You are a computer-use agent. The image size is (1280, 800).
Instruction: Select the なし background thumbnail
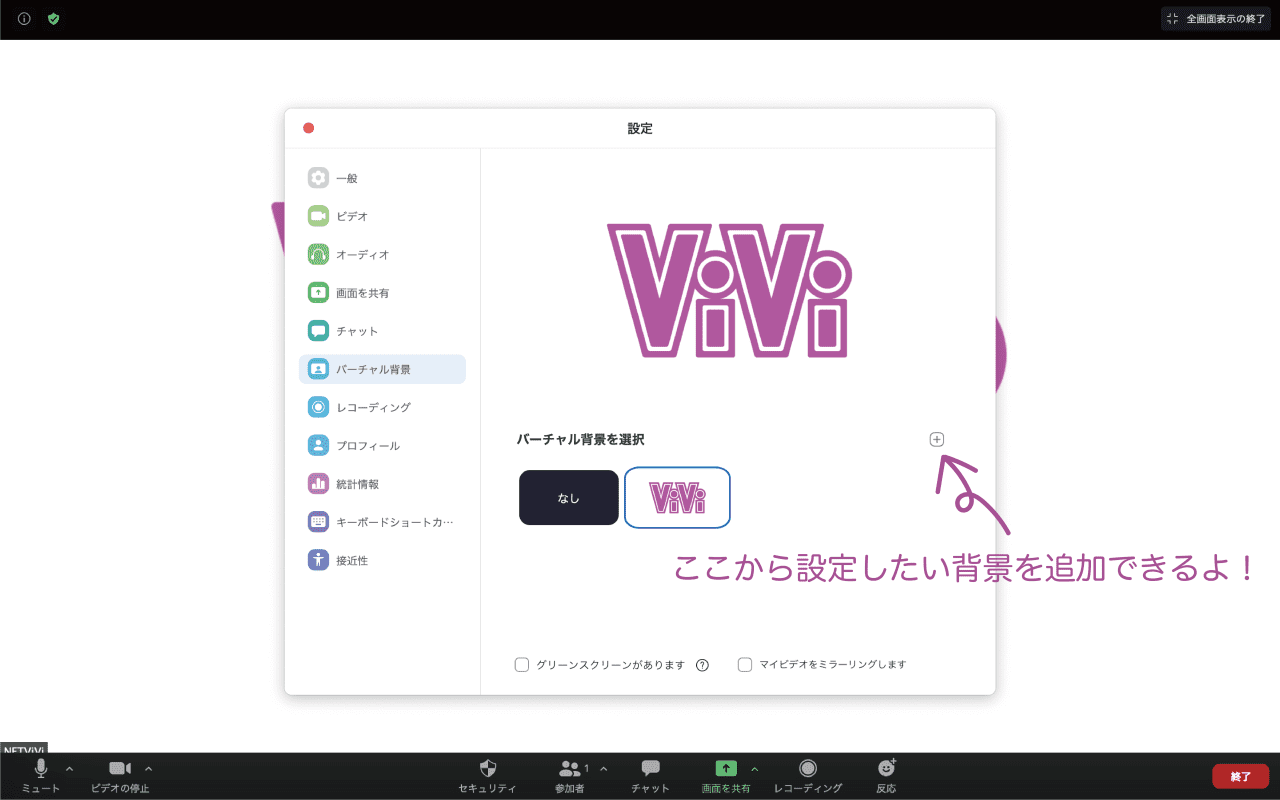(569, 497)
